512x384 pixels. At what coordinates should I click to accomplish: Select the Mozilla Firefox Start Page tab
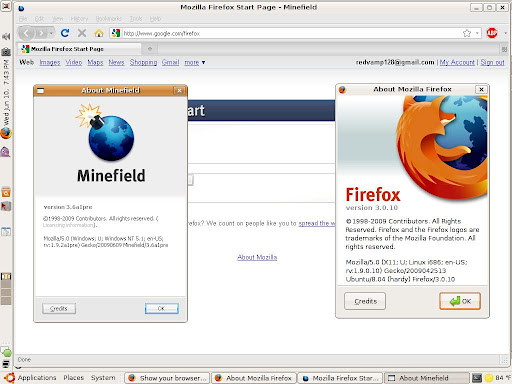pos(79,49)
